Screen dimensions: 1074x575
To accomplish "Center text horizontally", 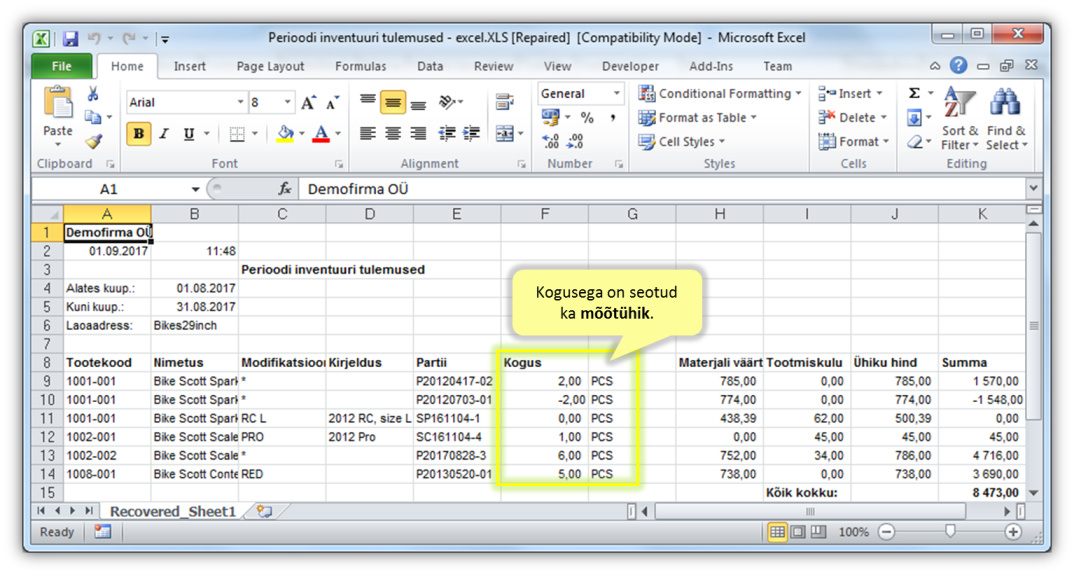I will click(392, 134).
